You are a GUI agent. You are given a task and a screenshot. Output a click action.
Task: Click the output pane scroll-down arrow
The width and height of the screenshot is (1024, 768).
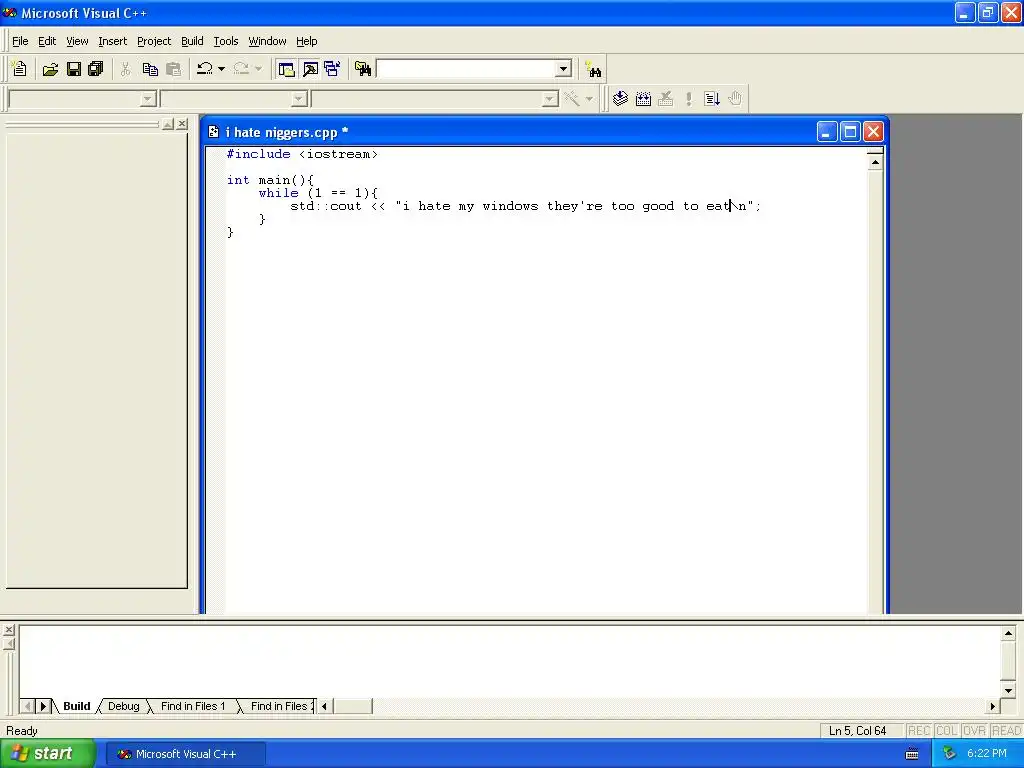point(1008,691)
